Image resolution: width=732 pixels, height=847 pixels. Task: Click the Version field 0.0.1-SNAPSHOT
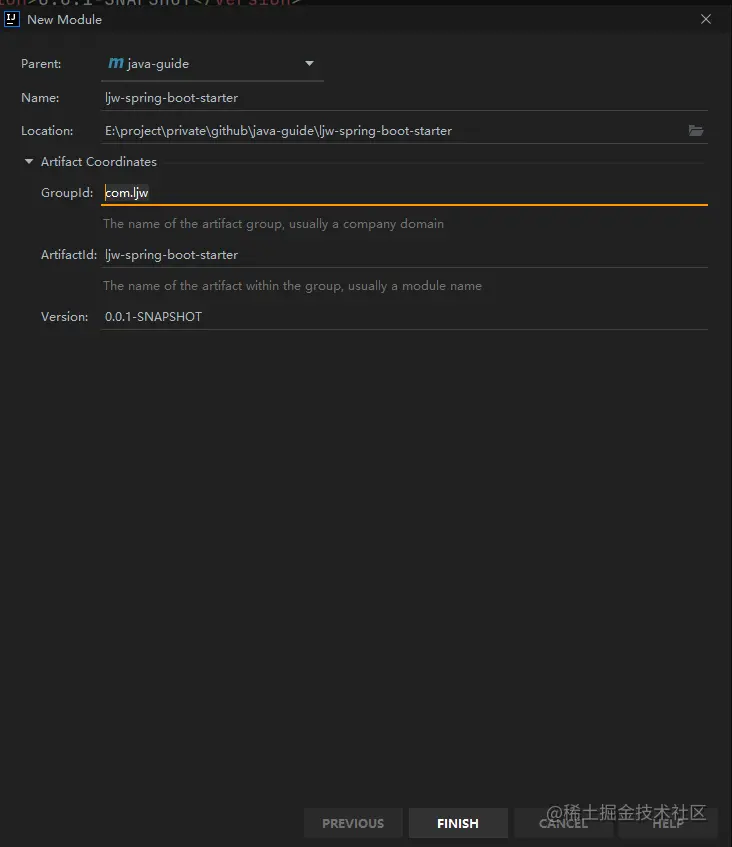[404, 317]
